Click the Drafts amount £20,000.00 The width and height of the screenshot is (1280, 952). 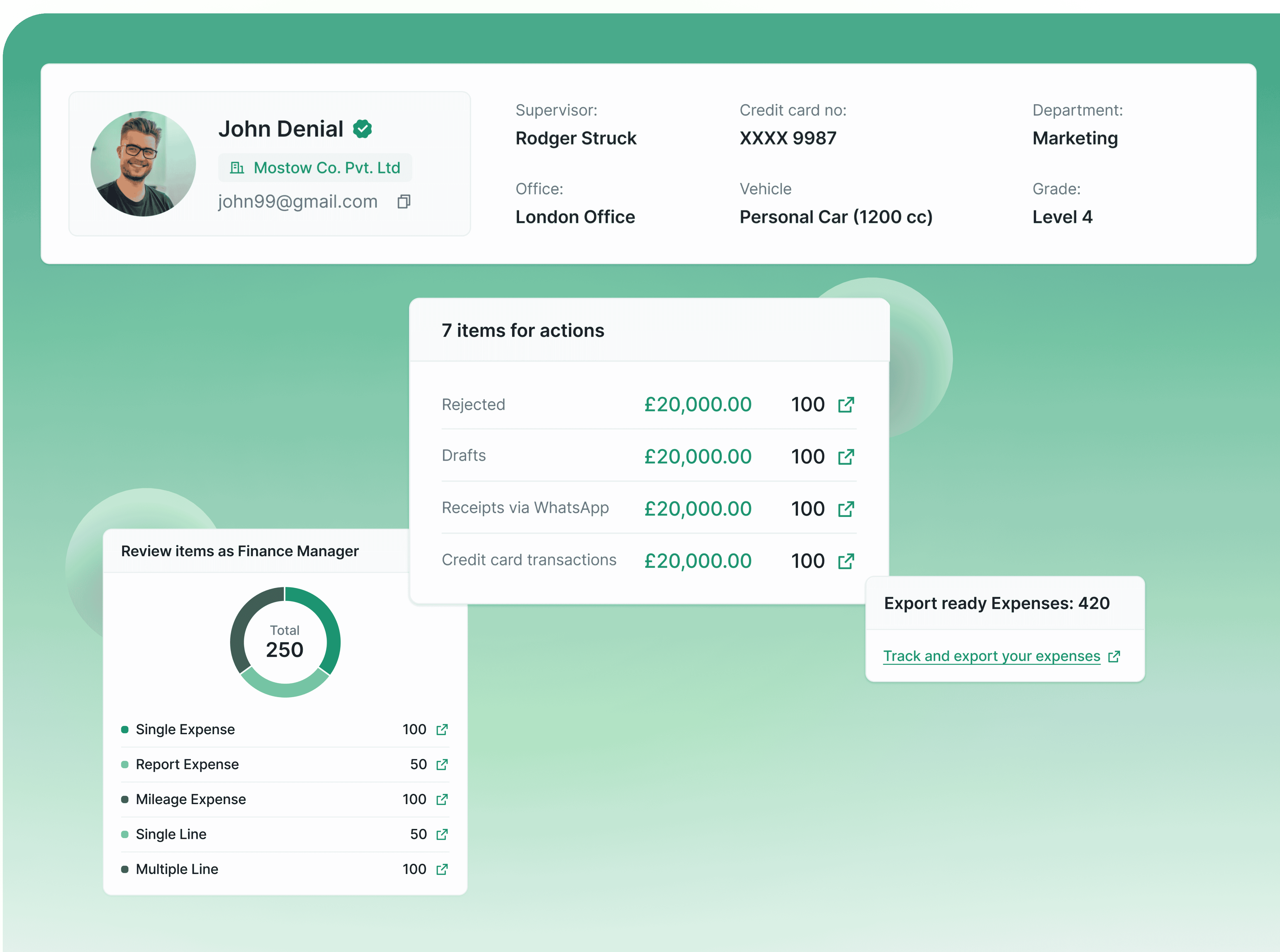click(698, 457)
